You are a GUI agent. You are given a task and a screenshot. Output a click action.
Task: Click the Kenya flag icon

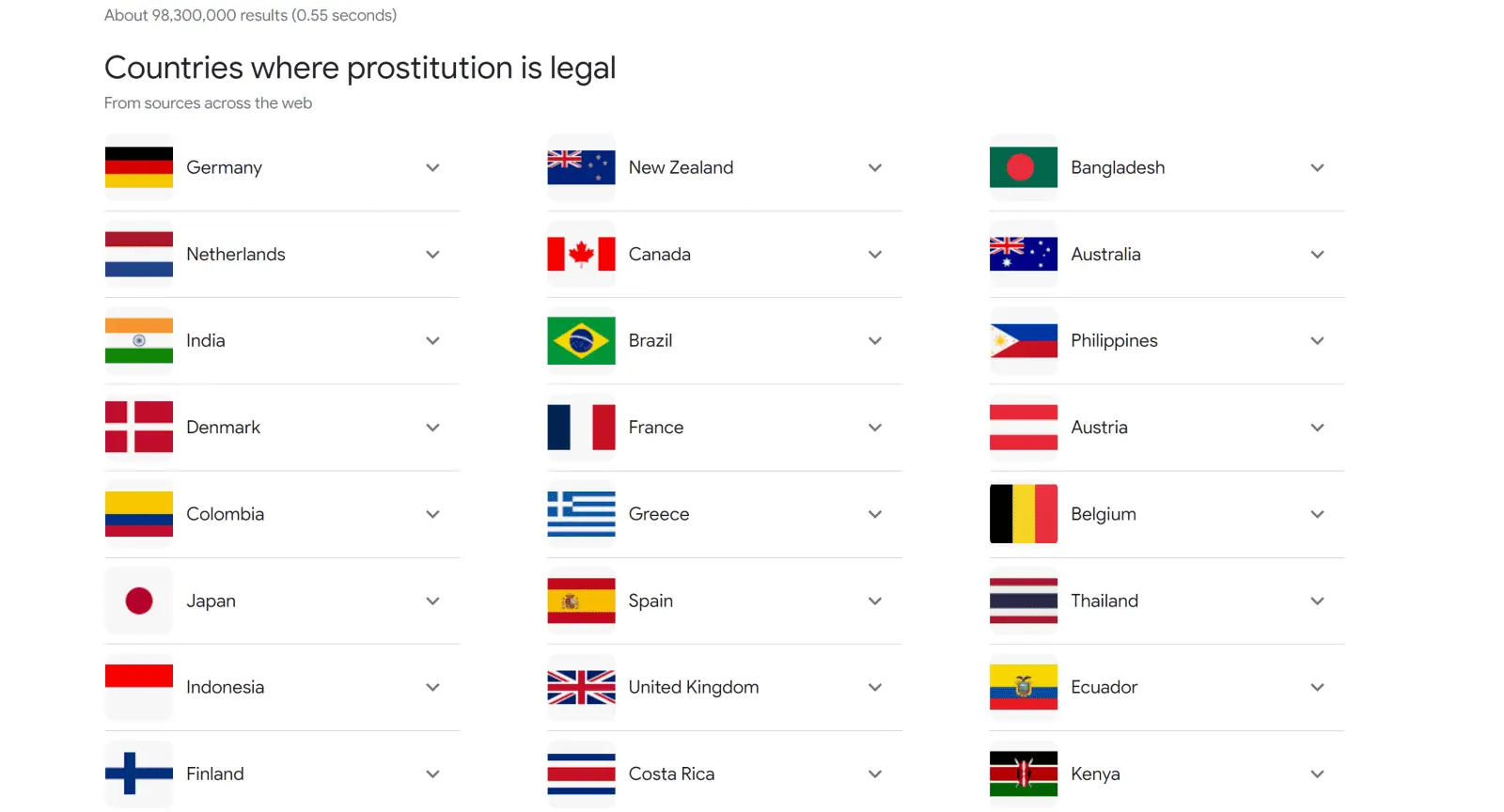pos(1023,773)
